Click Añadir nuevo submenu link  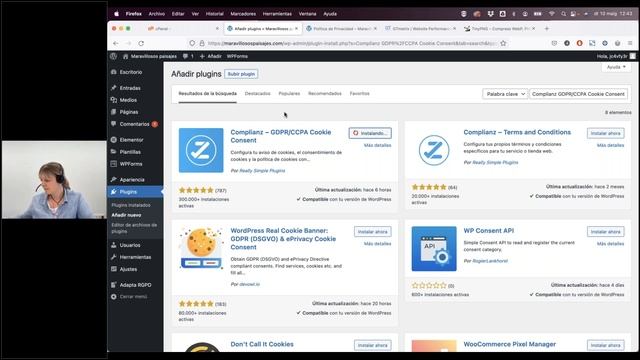tap(126, 215)
